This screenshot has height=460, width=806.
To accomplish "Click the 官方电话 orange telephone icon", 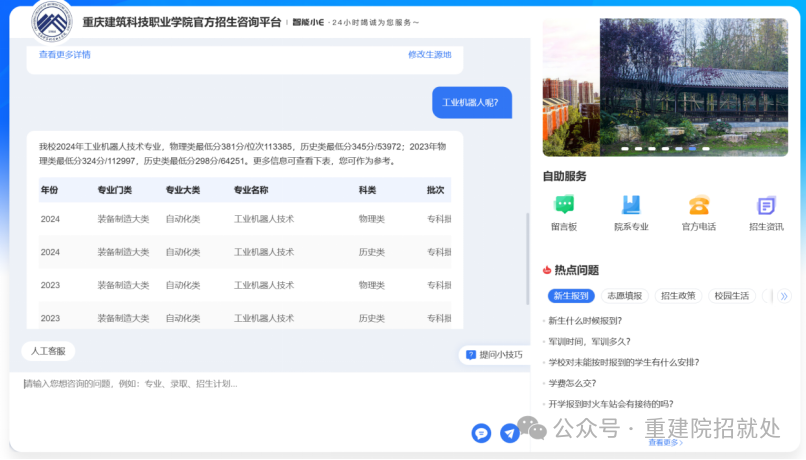I will click(698, 206).
